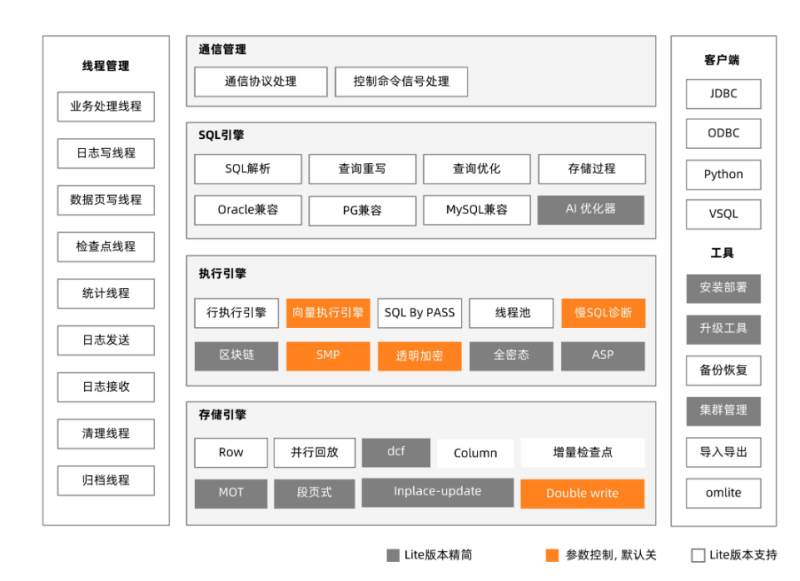Screen dimensions: 800x581
Task: Click the orange Double write box
Action: pyautogui.click(x=582, y=493)
